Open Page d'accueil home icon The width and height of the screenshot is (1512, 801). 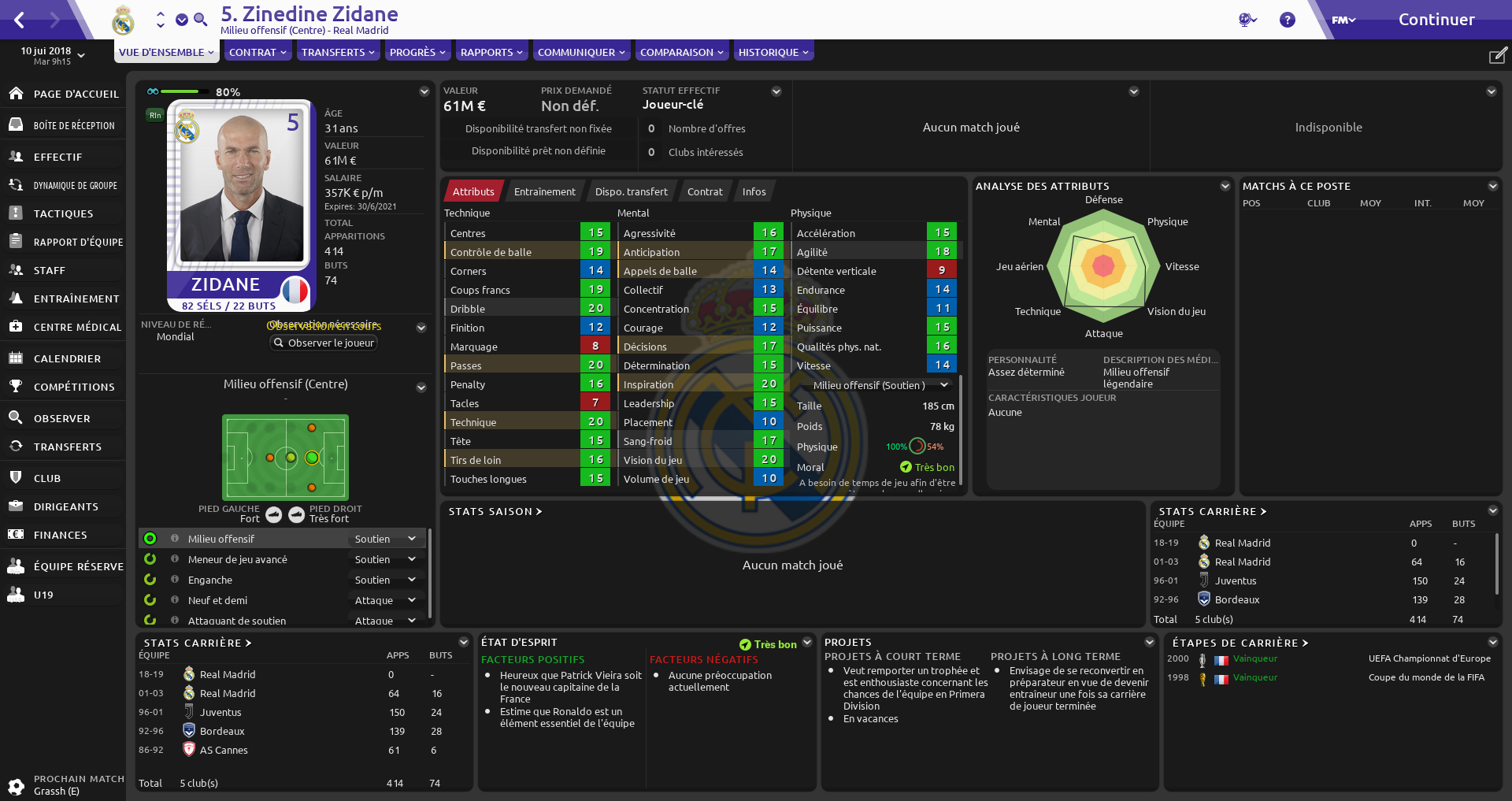coord(16,93)
